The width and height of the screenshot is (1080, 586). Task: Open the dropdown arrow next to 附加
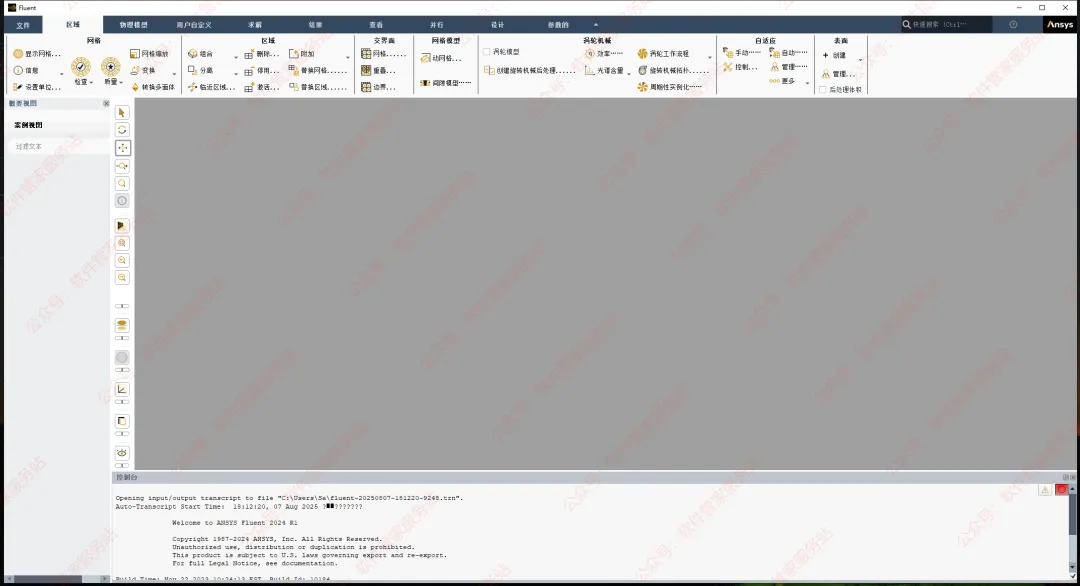(x=348, y=57)
